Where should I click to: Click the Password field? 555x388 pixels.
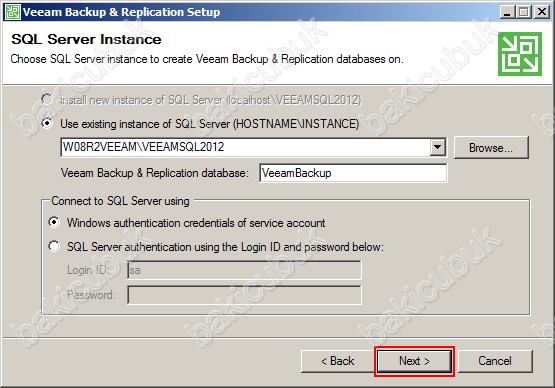pos(244,295)
